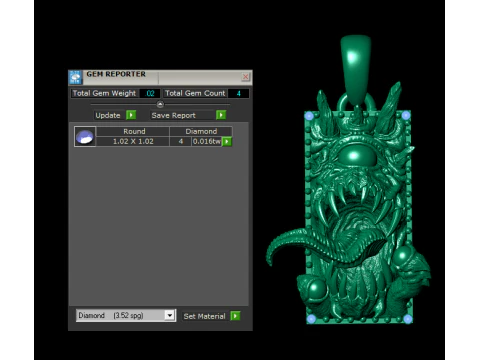Open the Diamond (3.52 spg) material dropdown
This screenshot has width=480, height=360.
pyautogui.click(x=170, y=315)
